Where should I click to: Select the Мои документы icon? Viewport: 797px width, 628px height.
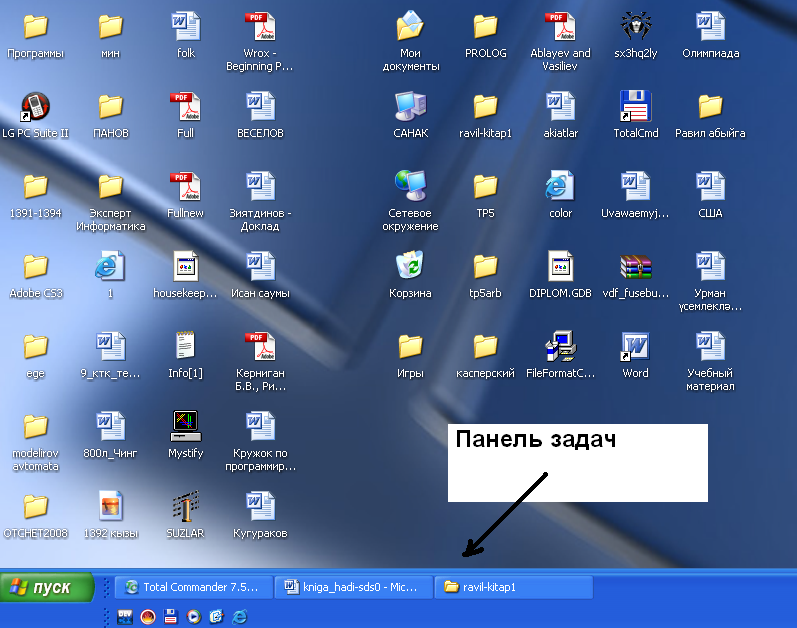tap(410, 26)
